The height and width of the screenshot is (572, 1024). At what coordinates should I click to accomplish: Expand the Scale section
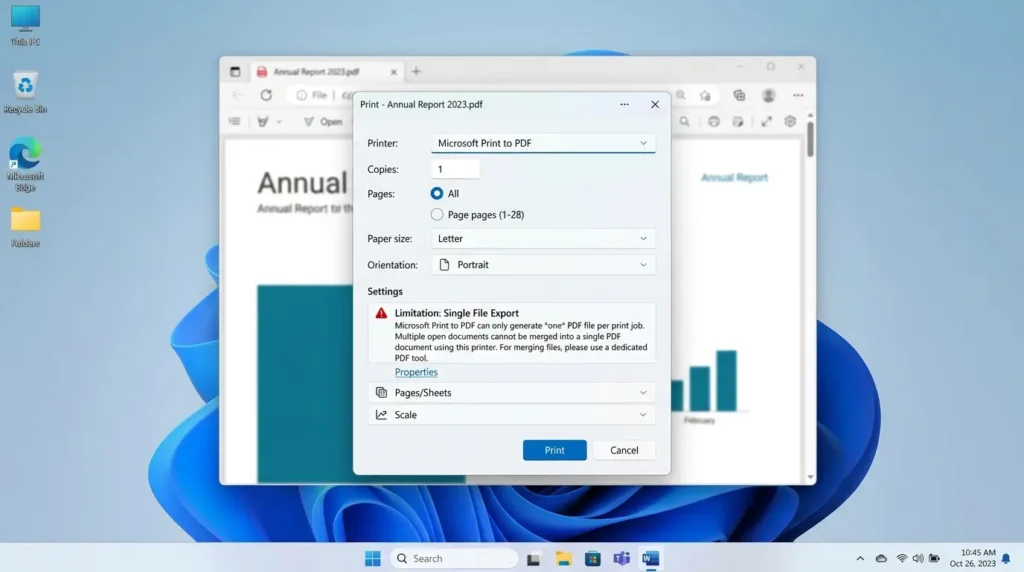pos(511,415)
